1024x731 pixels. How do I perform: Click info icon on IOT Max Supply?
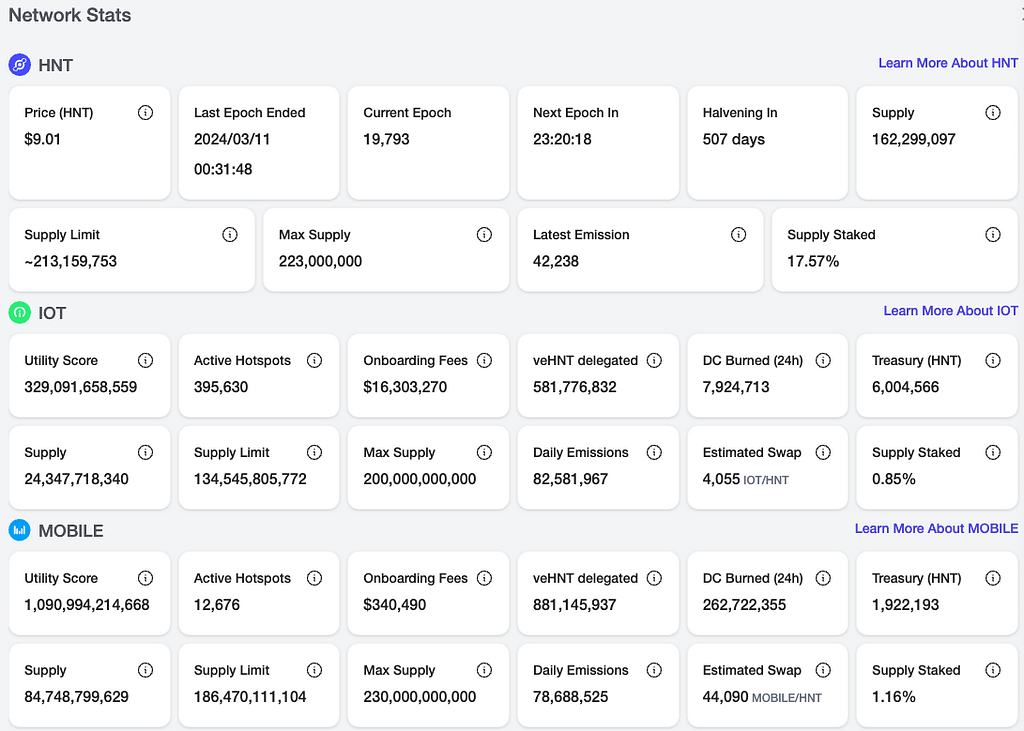[484, 452]
